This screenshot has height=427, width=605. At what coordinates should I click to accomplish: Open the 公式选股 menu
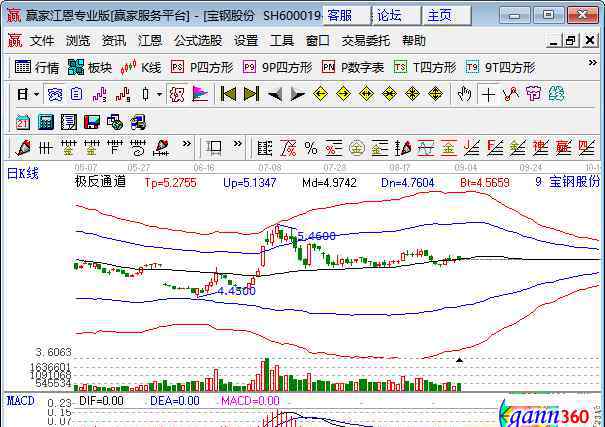(x=198, y=41)
